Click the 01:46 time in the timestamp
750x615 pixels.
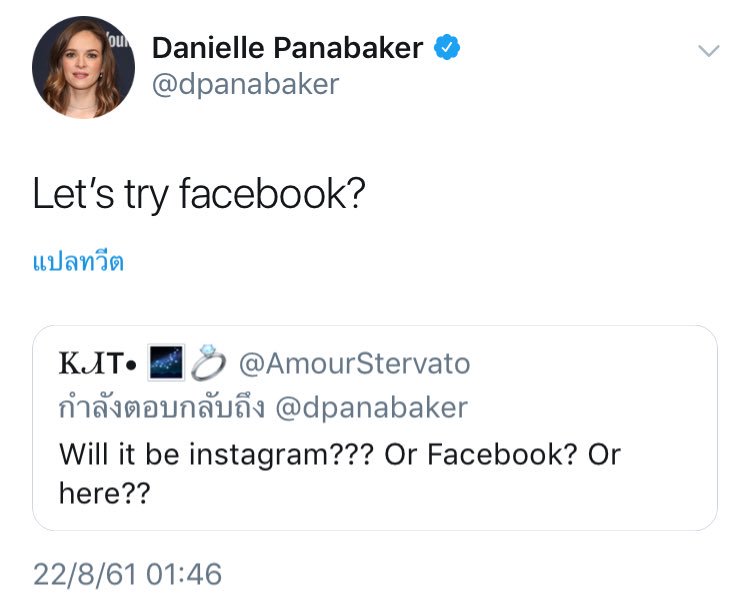pos(184,574)
